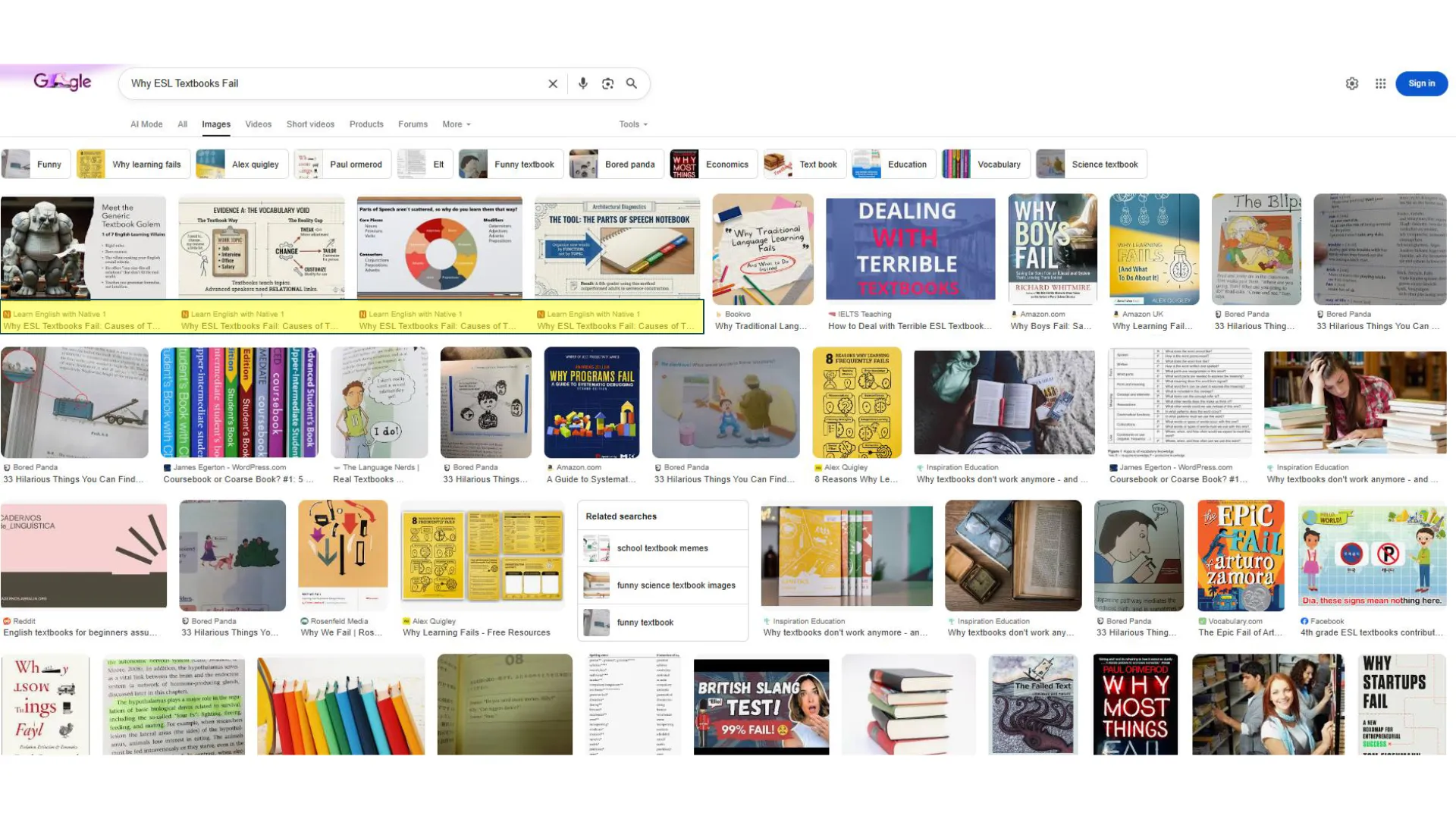This screenshot has height=819, width=1456.
Task: Click related search funny science textbook images
Action: click(x=663, y=585)
